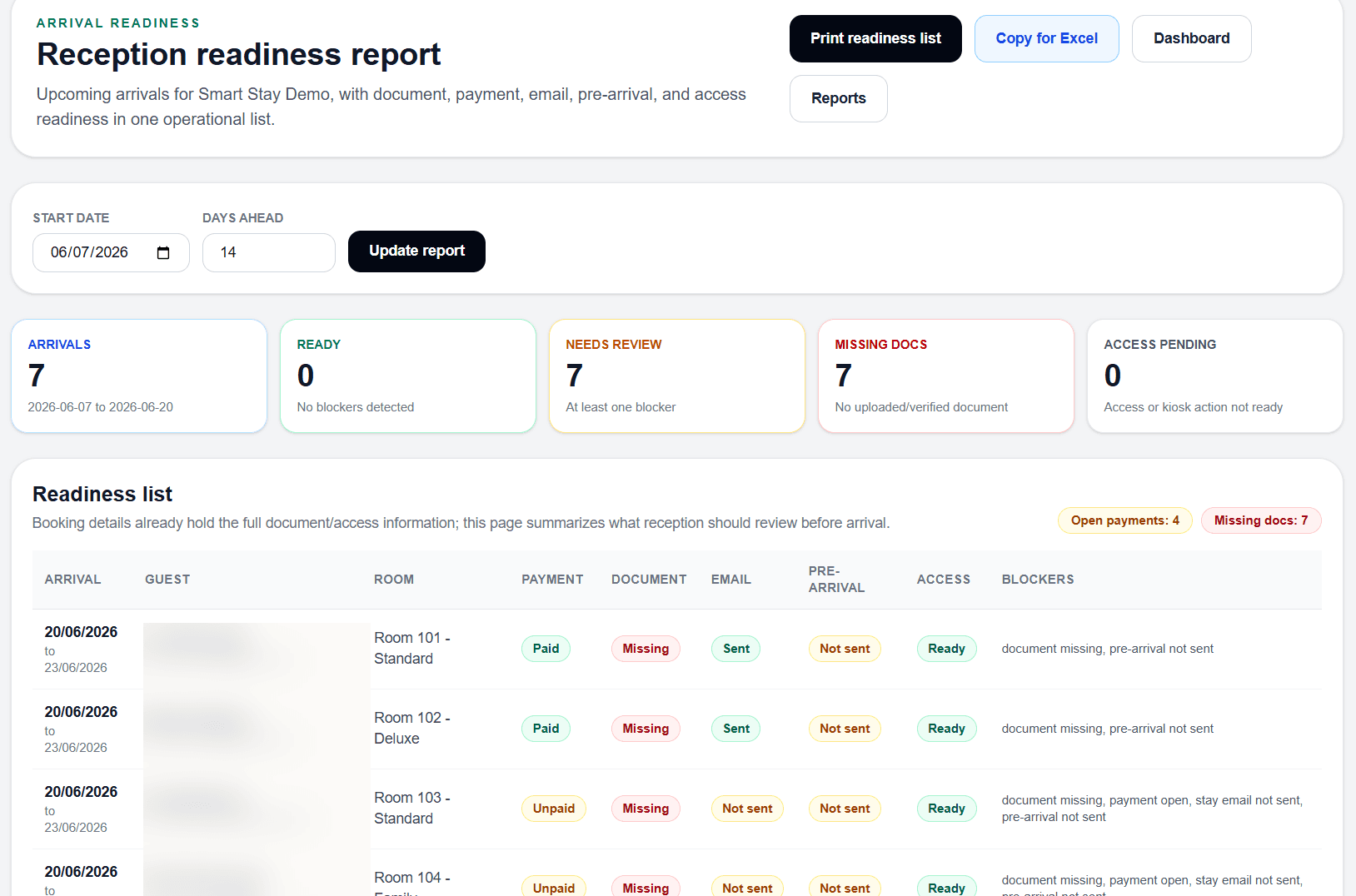The image size is (1356, 896).
Task: Click the Missing docs: 7 badge
Action: (x=1261, y=520)
